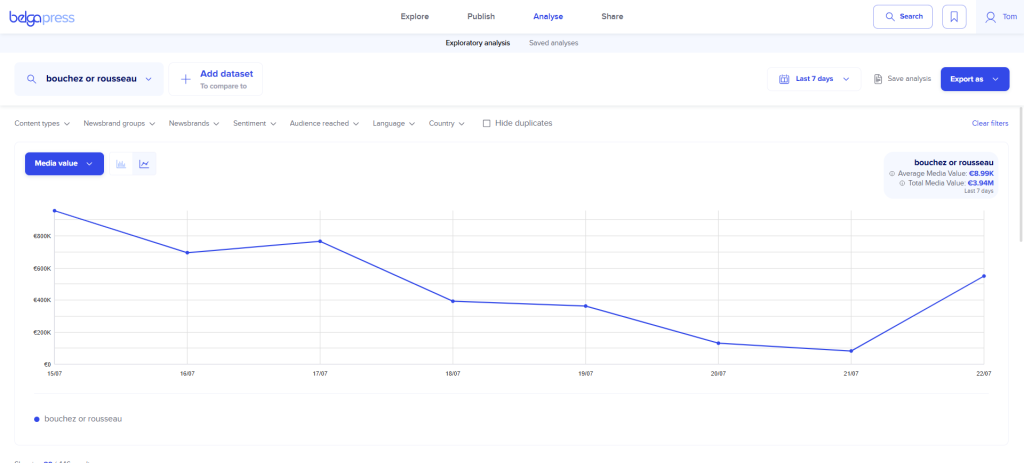Click the user profile icon for Tom
The image size is (1024, 463).
click(x=990, y=17)
